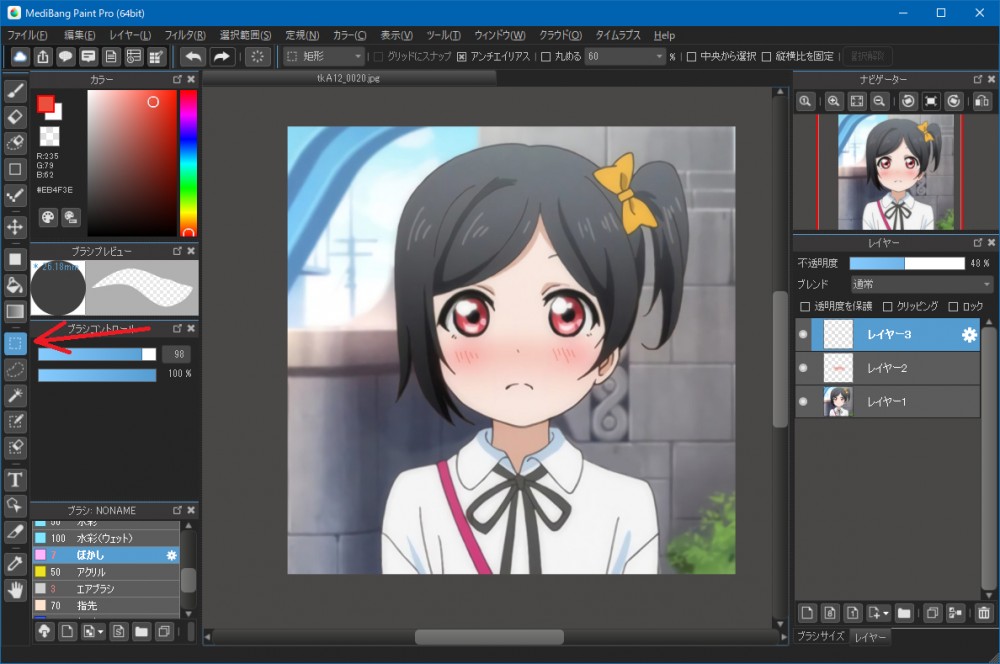
Task: Click the layer 不透明度 slider at 48%
Action: (x=907, y=263)
